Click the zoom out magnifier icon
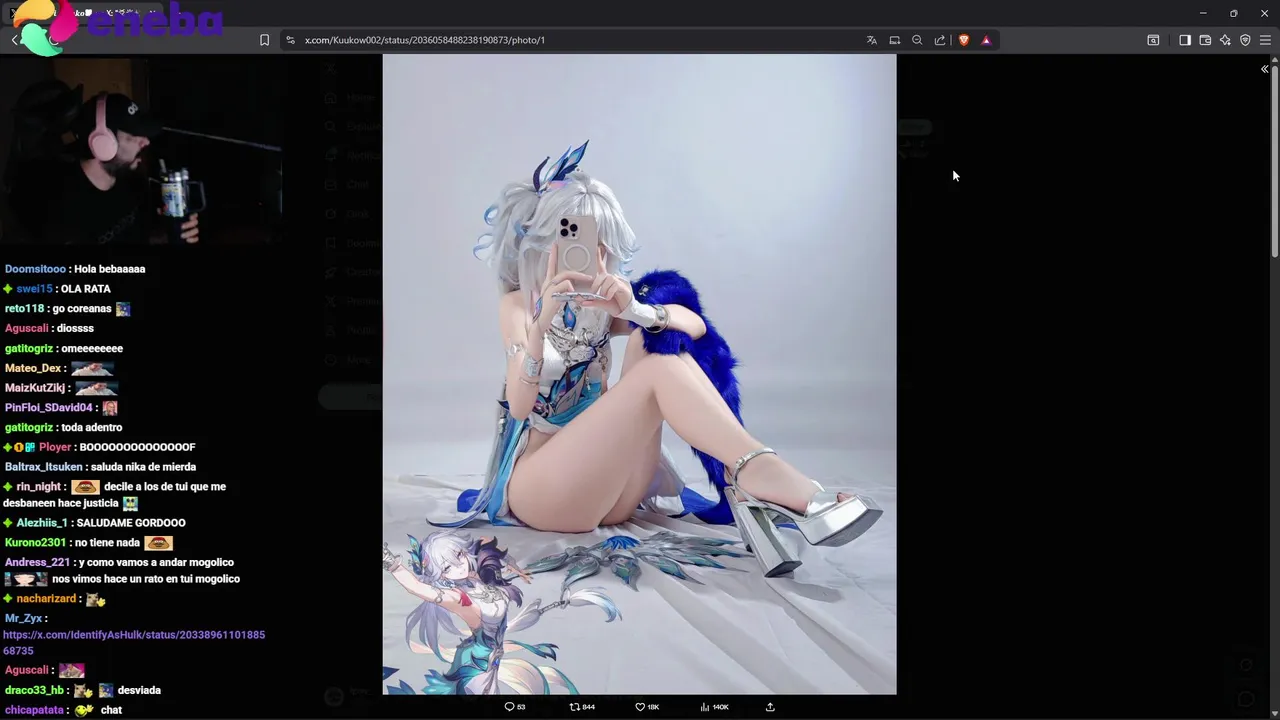Viewport: 1280px width, 720px height. 917,40
